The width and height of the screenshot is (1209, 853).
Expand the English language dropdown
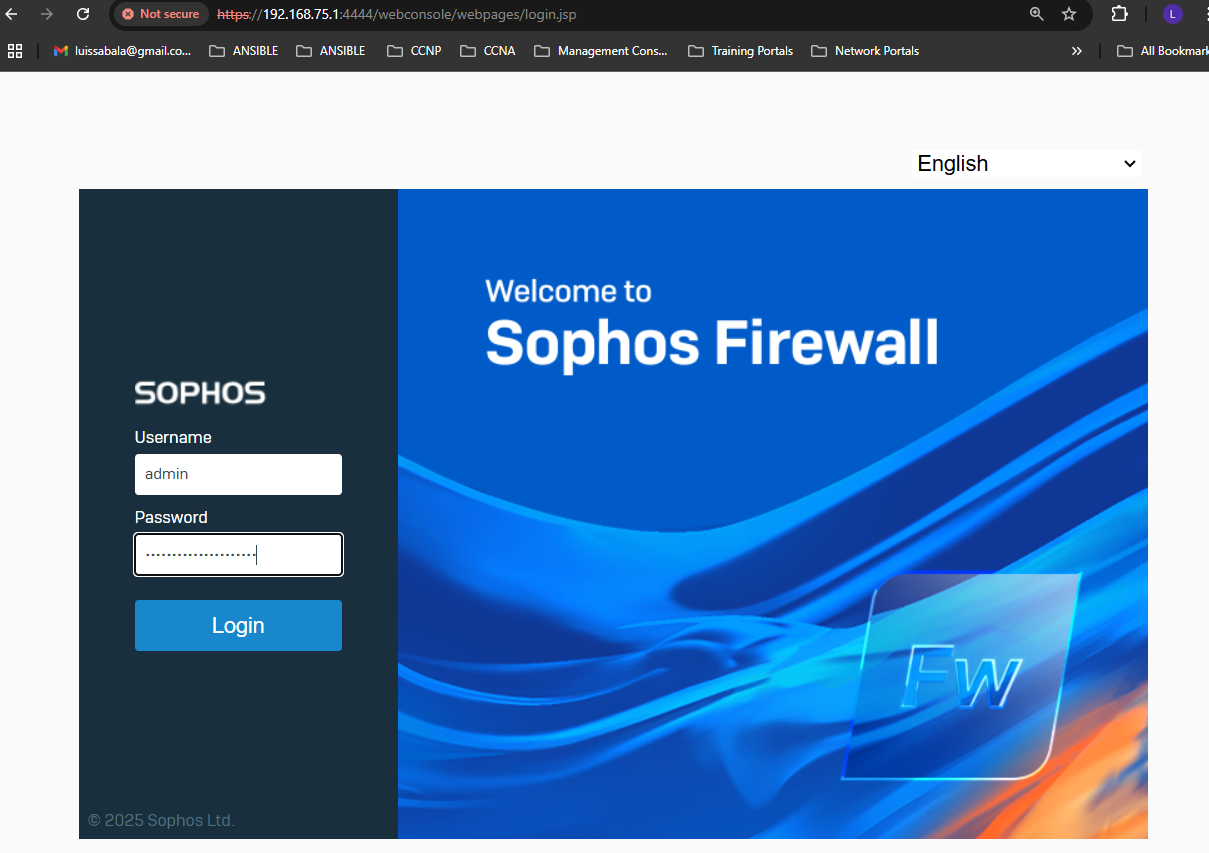click(1027, 164)
